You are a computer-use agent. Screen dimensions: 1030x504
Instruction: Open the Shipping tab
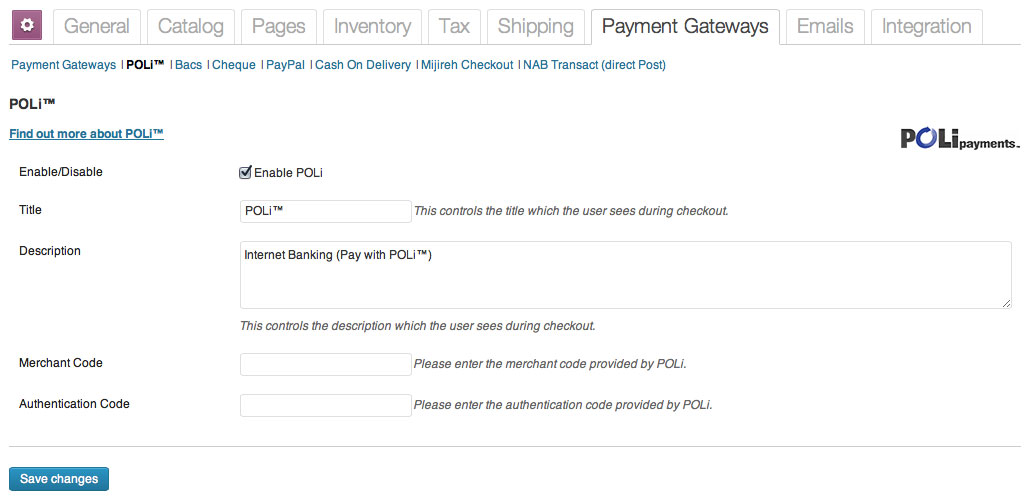click(x=535, y=27)
